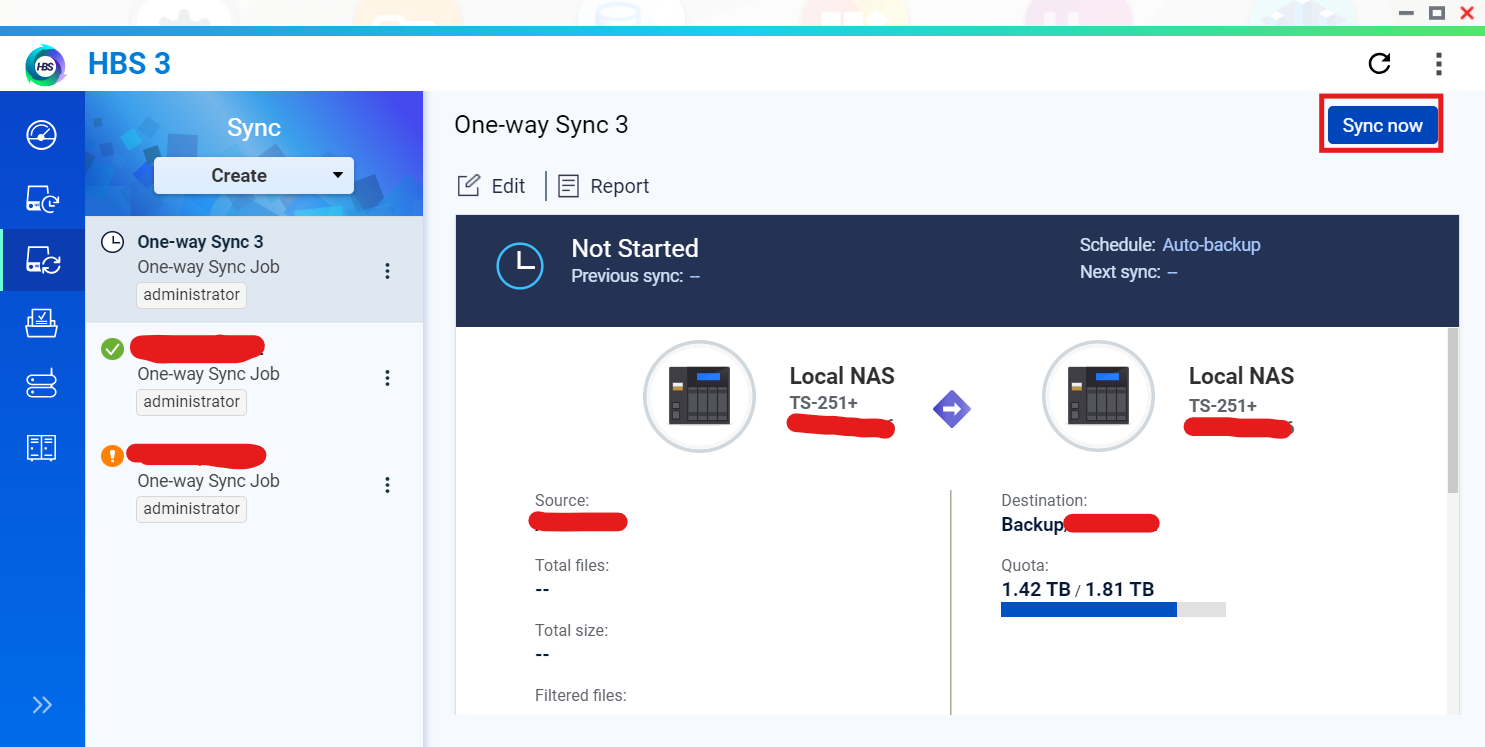This screenshot has width=1485, height=747.
Task: Open the more options menu beside Refresh
Action: tap(1438, 65)
